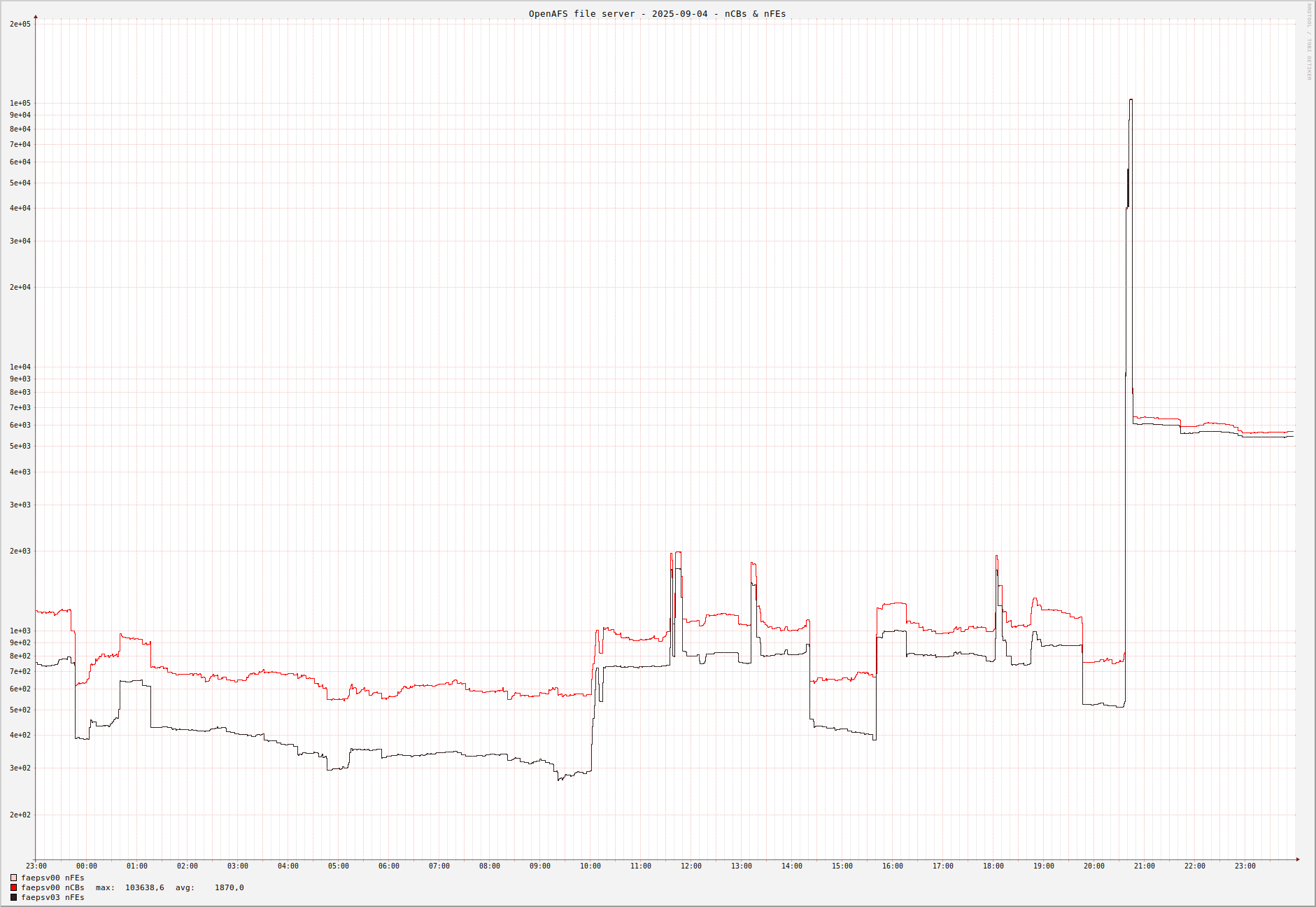Click the red arrow at the x-axis end
Viewport: 1316px width, 907px height.
pyautogui.click(x=1298, y=859)
